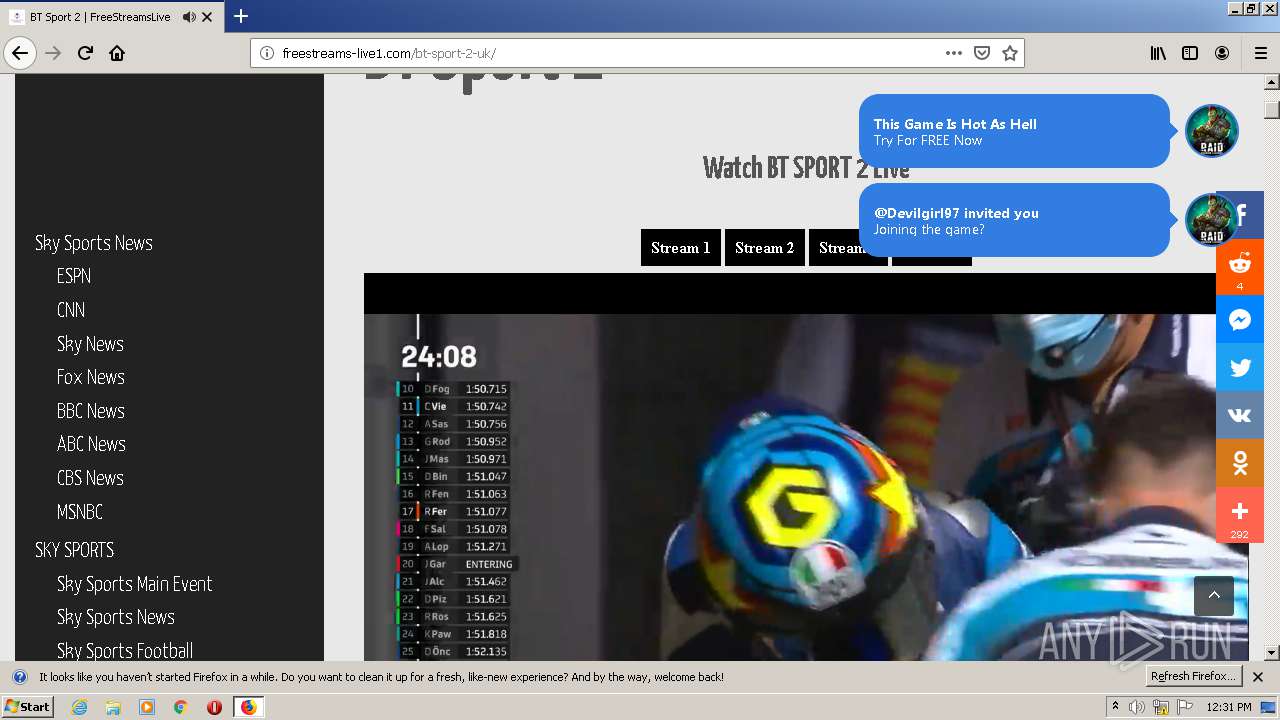Reload the current page
Viewport: 1280px width, 720px height.
point(85,53)
